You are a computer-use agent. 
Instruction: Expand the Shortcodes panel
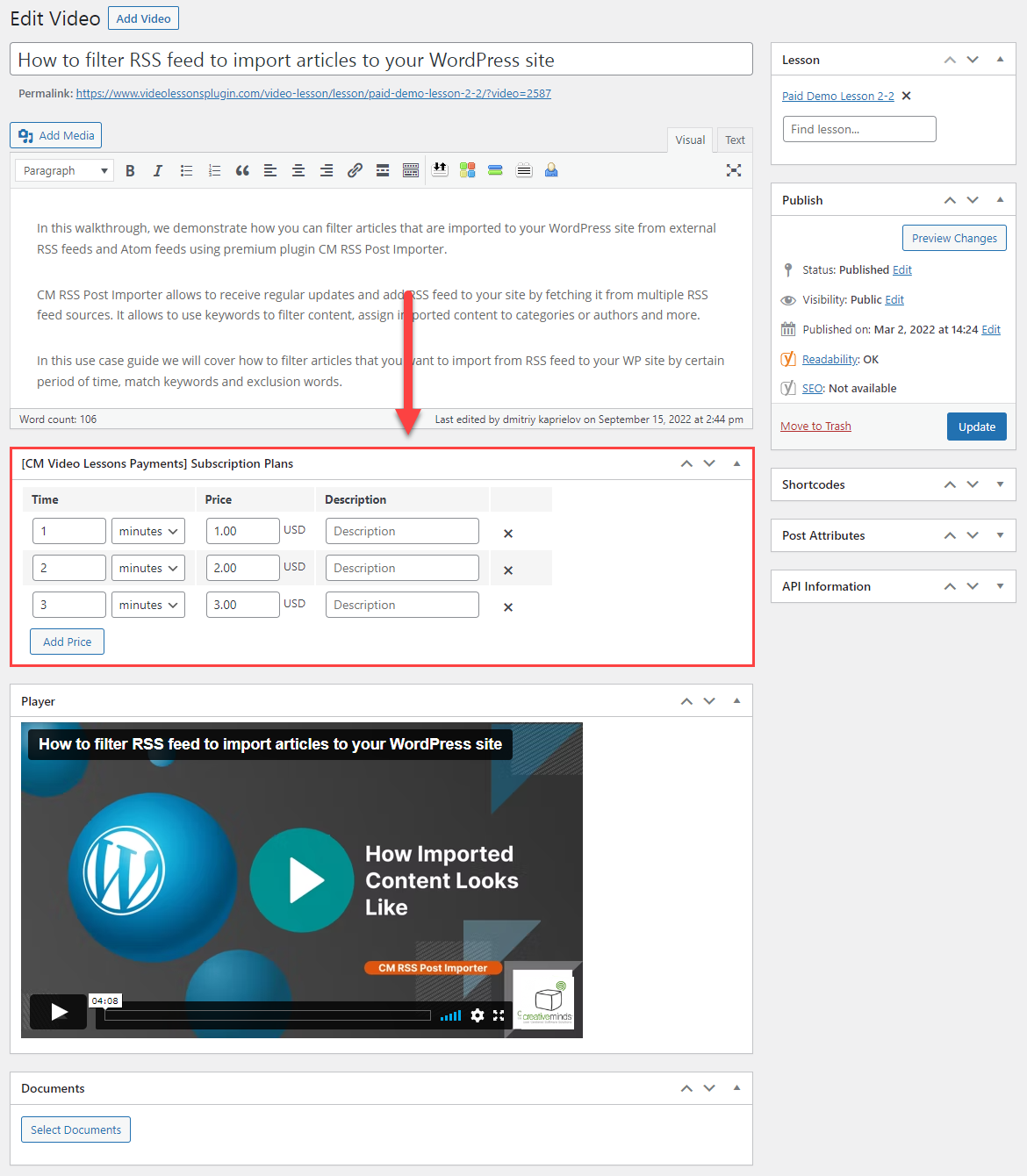pyautogui.click(x=1000, y=484)
